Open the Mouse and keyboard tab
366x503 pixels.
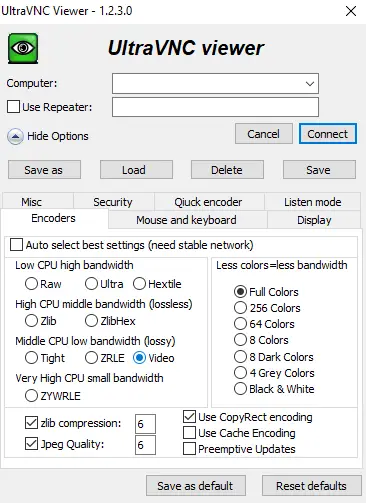pyautogui.click(x=187, y=220)
